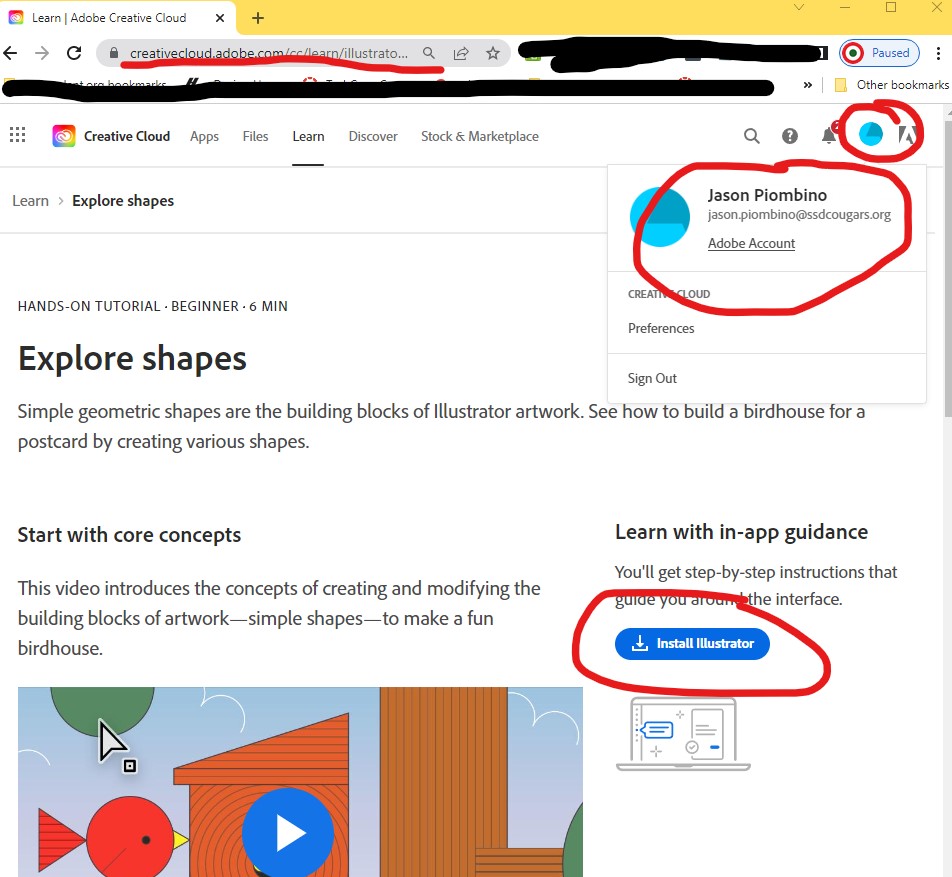Click the address bar URL
Screen dimensions: 952x877
pyautogui.click(x=268, y=53)
